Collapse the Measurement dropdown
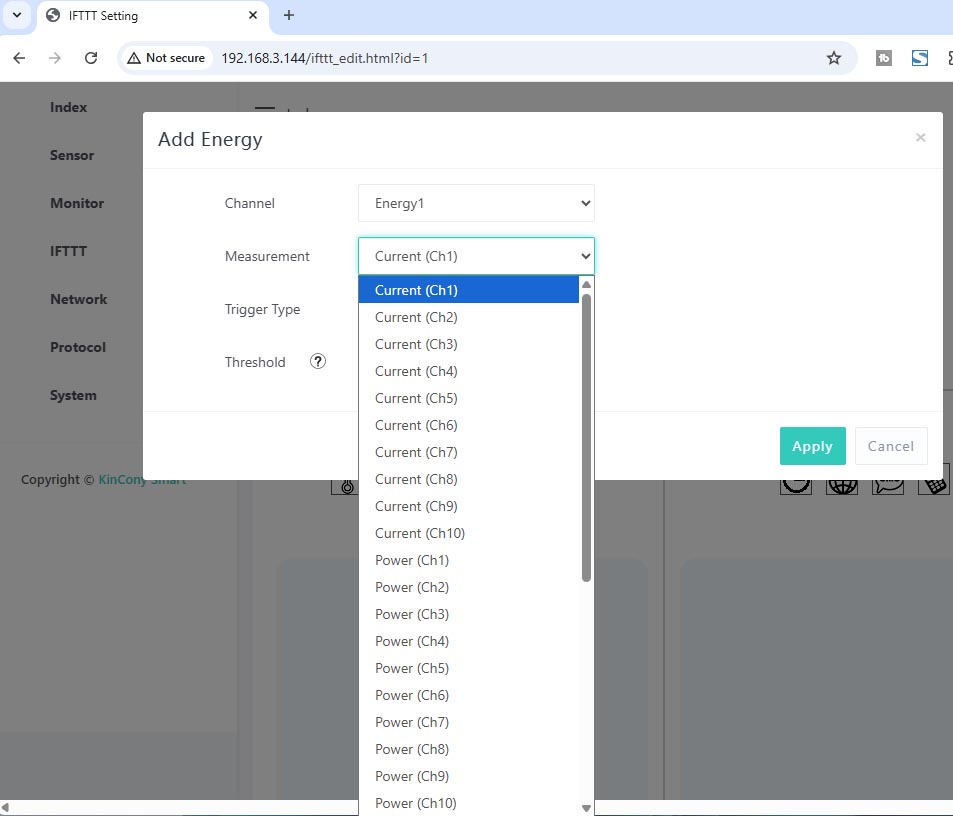The width and height of the screenshot is (953, 816). pos(476,256)
